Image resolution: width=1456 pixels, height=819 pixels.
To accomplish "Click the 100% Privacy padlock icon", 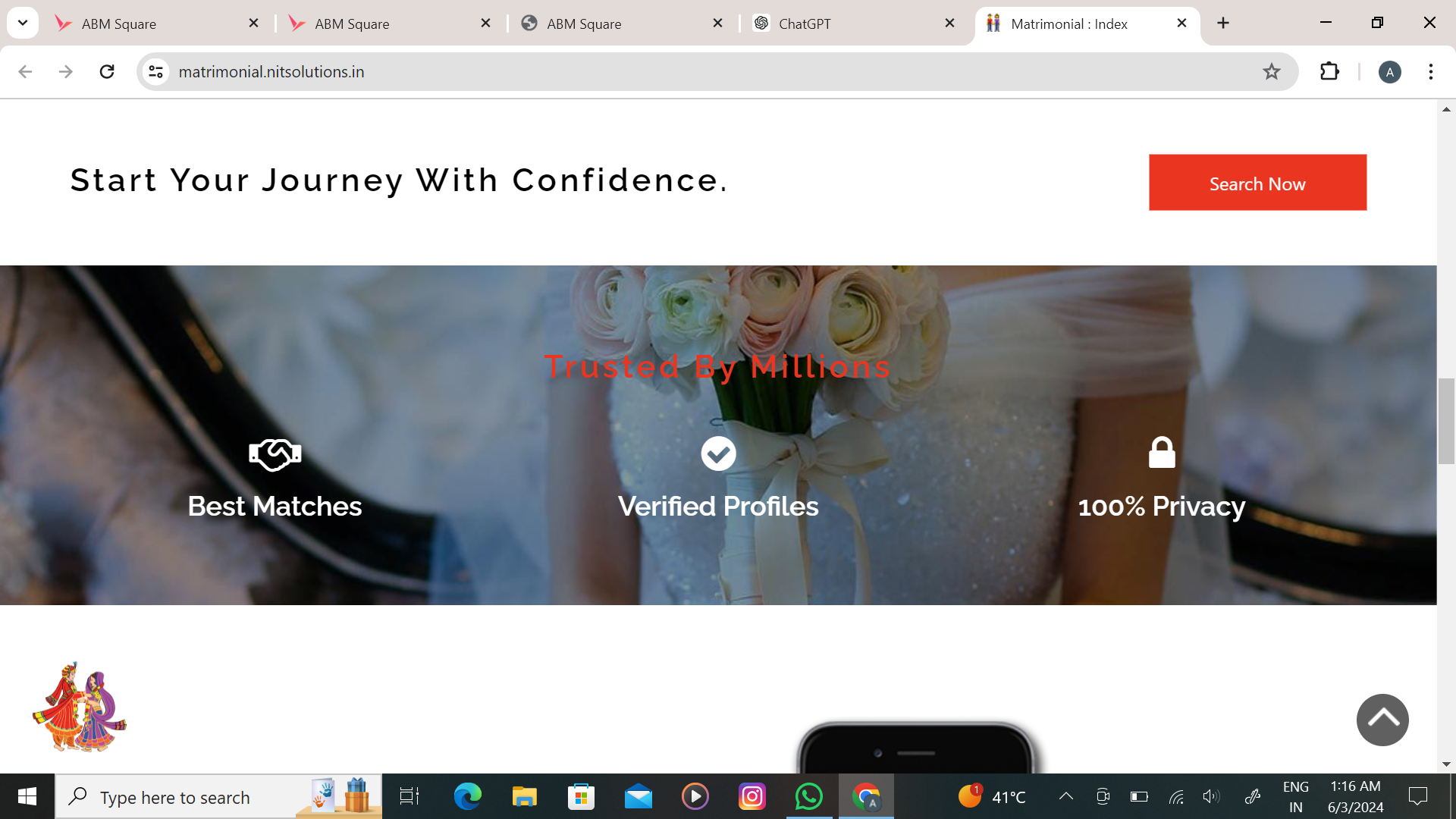I will pyautogui.click(x=1161, y=453).
